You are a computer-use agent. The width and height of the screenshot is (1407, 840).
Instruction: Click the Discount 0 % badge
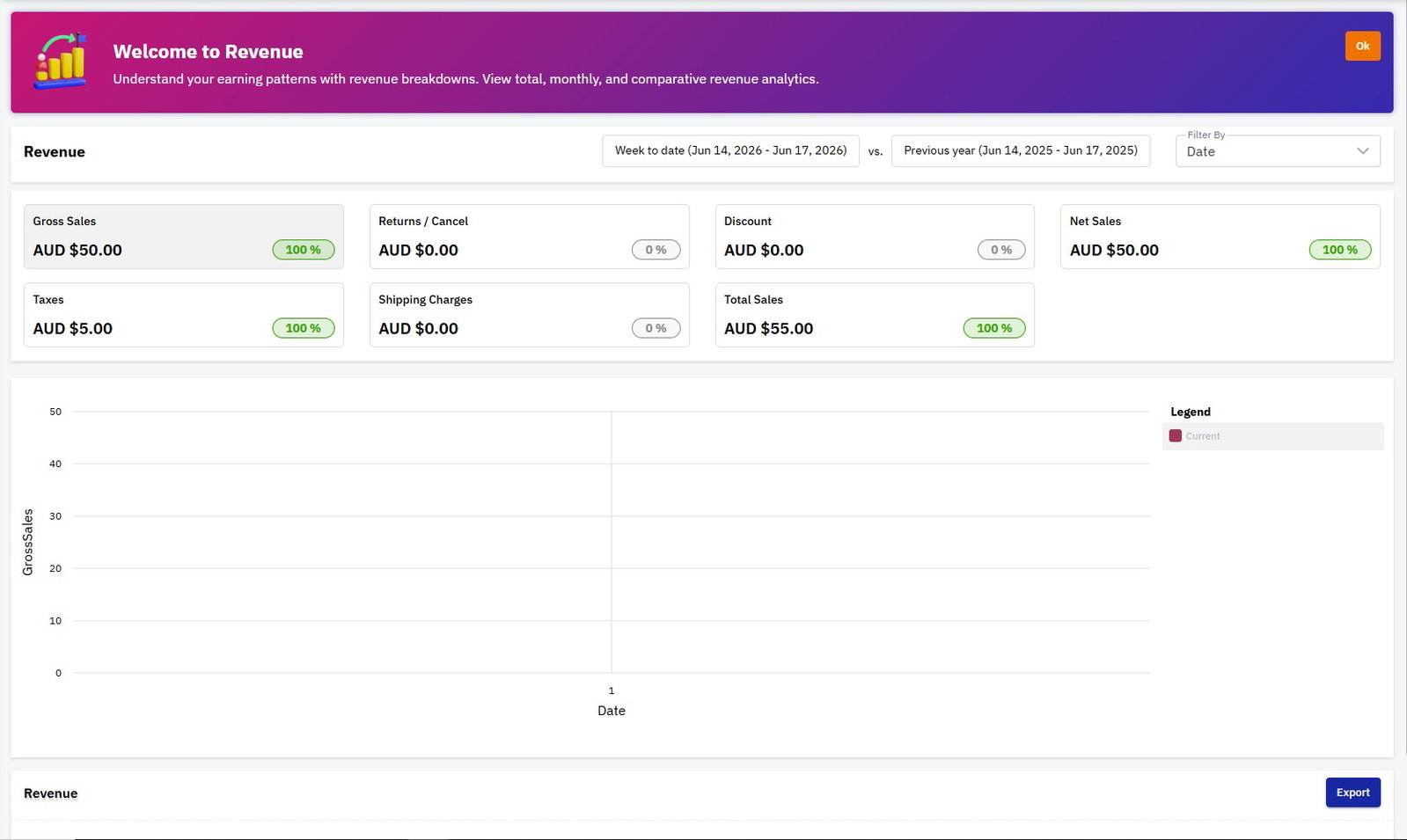click(1001, 250)
